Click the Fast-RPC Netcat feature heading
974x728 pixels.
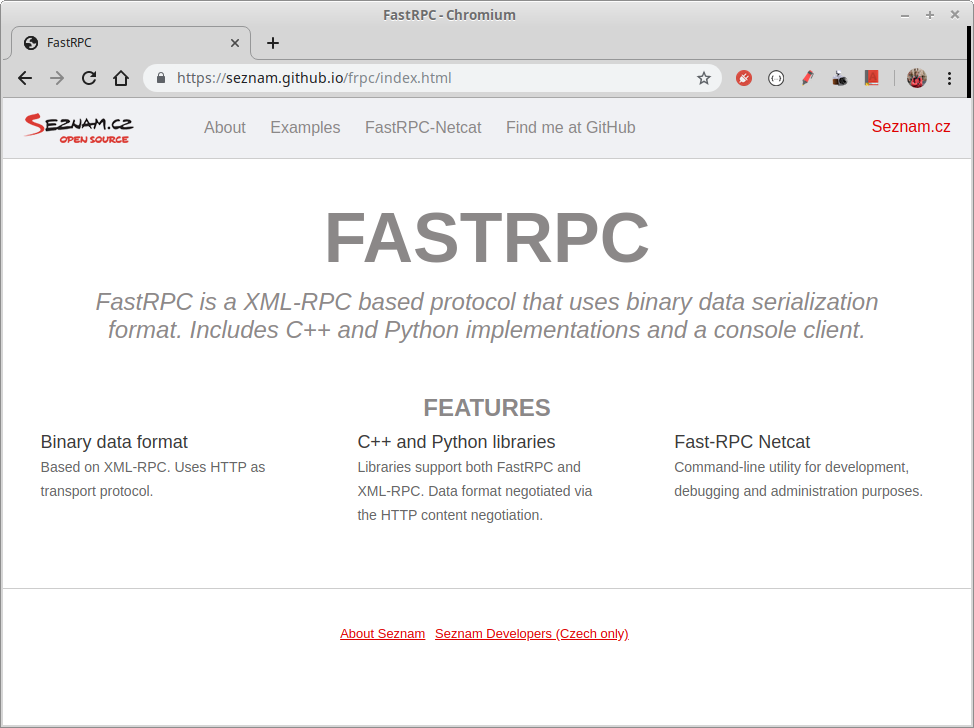(742, 442)
